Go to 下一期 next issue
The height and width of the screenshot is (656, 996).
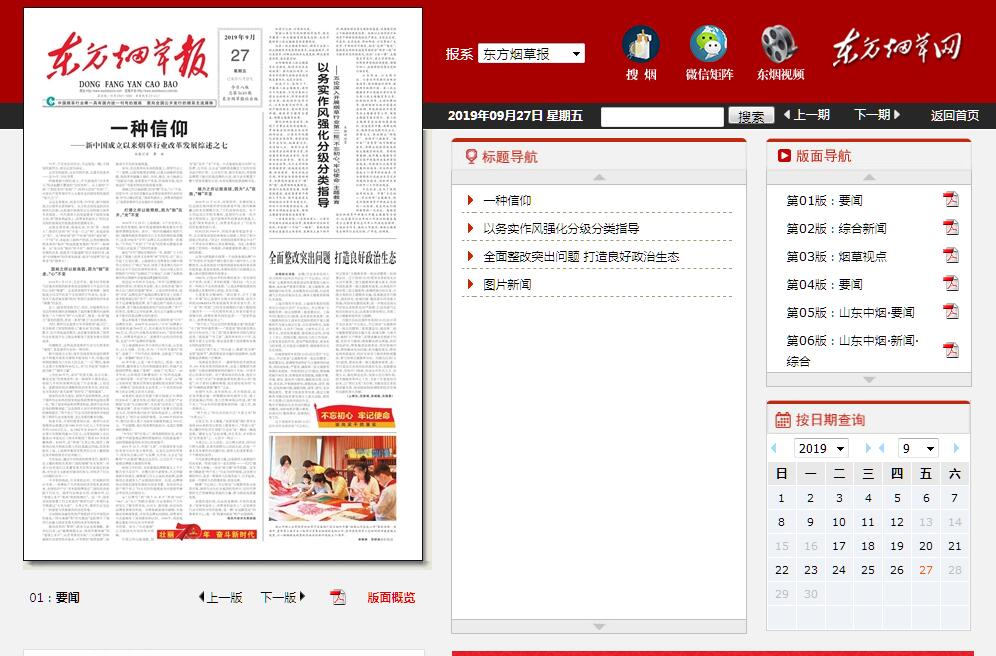click(x=877, y=115)
